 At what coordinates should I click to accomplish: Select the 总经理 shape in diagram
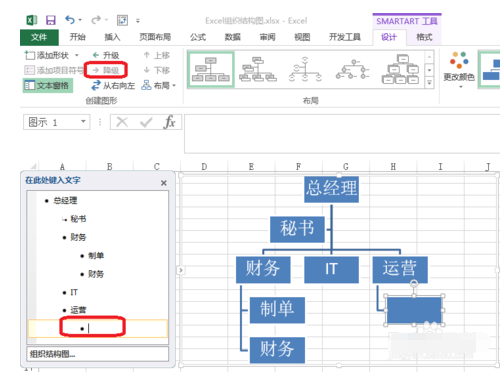point(331,189)
